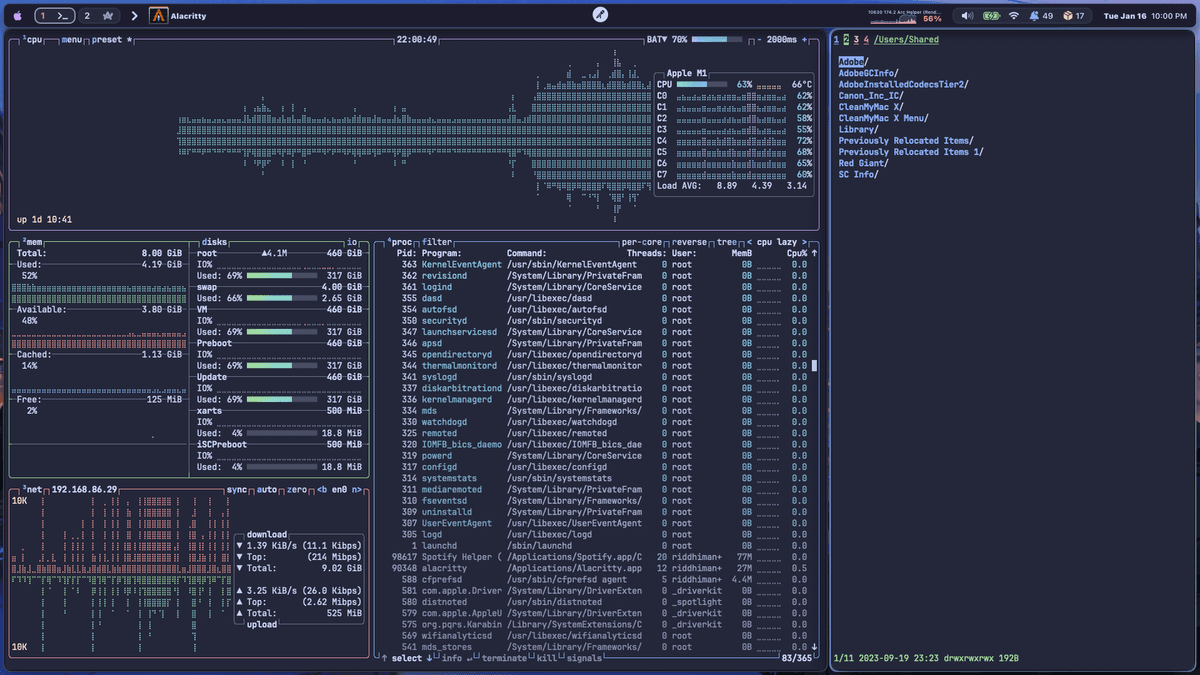Click the /Users/Shared path label
Image resolution: width=1200 pixels, height=675 pixels.
906,40
